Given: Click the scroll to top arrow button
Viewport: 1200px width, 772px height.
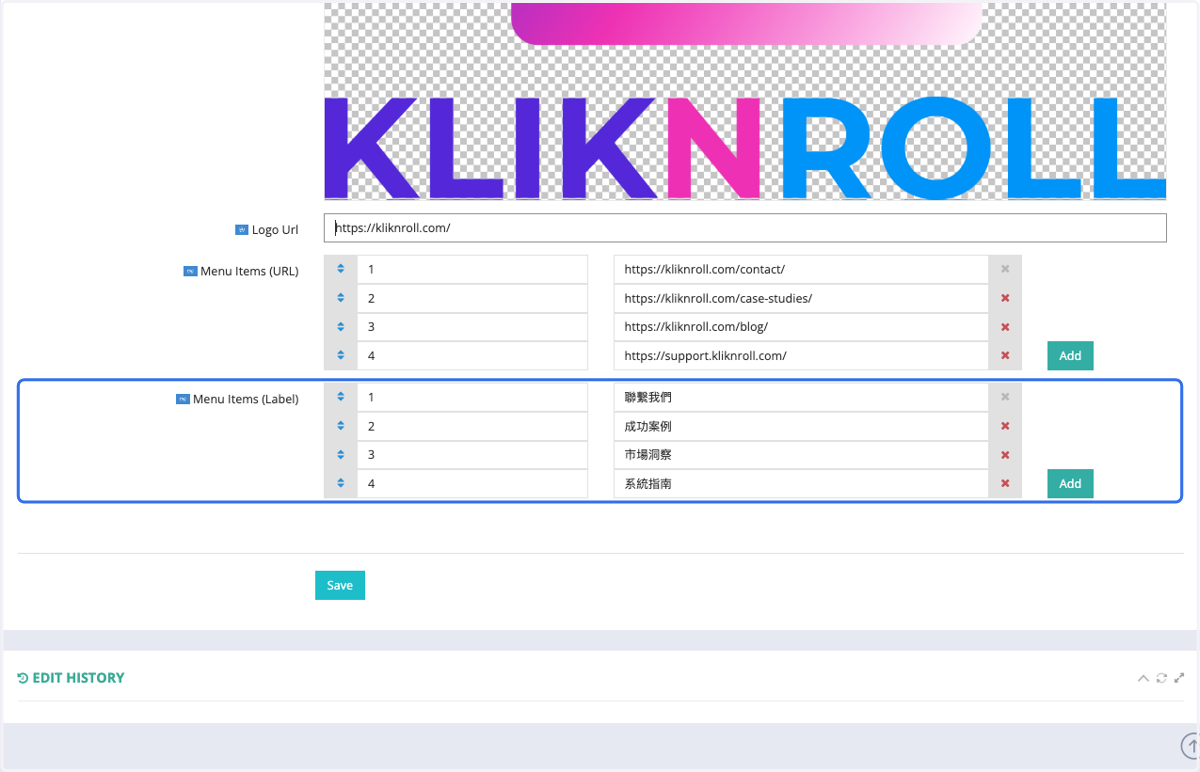Looking at the screenshot, I should (1191, 746).
